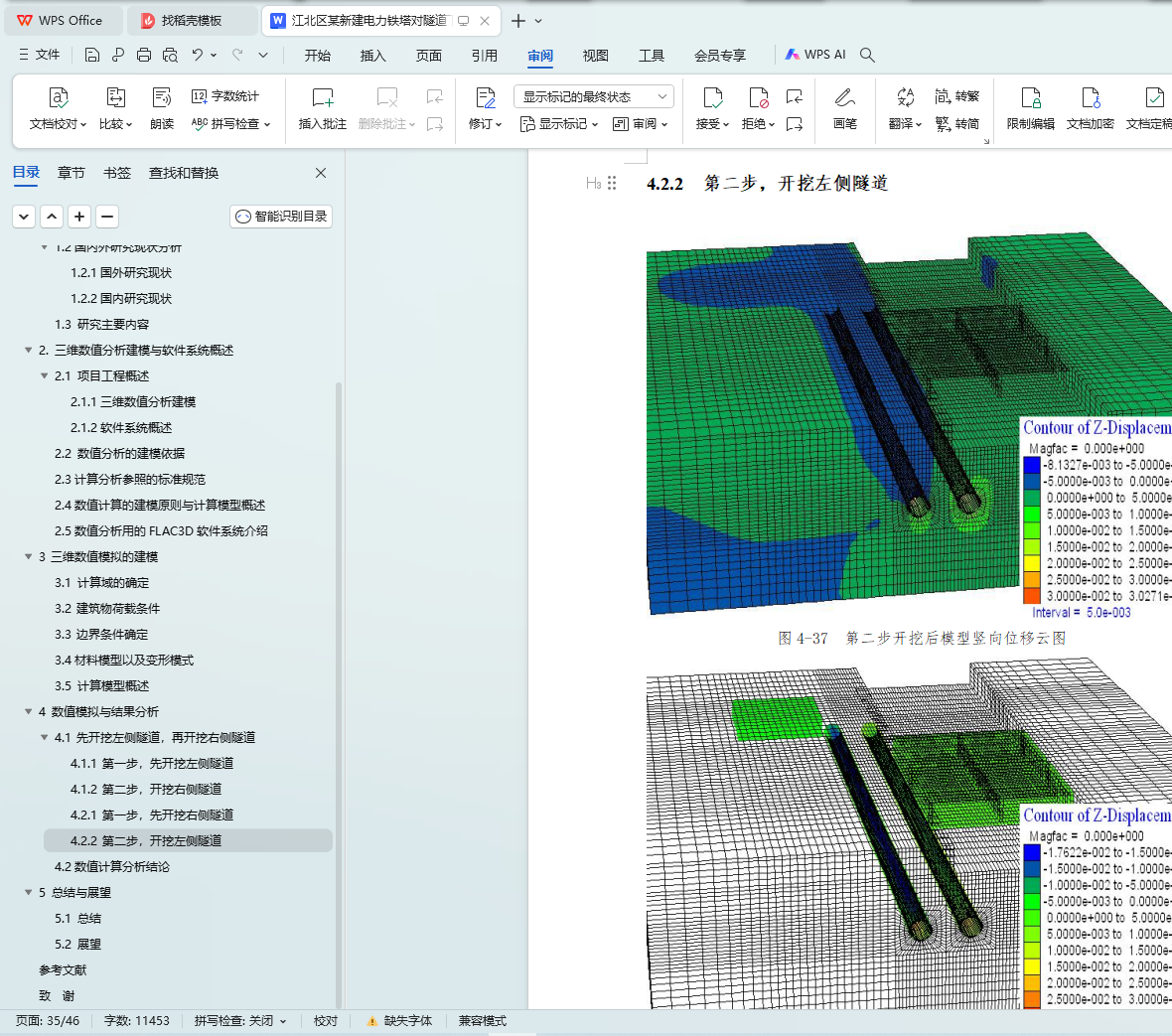The width and height of the screenshot is (1172, 1036).
Task: Go to heading 1.2.1 国外研究现状
Action: (121, 273)
